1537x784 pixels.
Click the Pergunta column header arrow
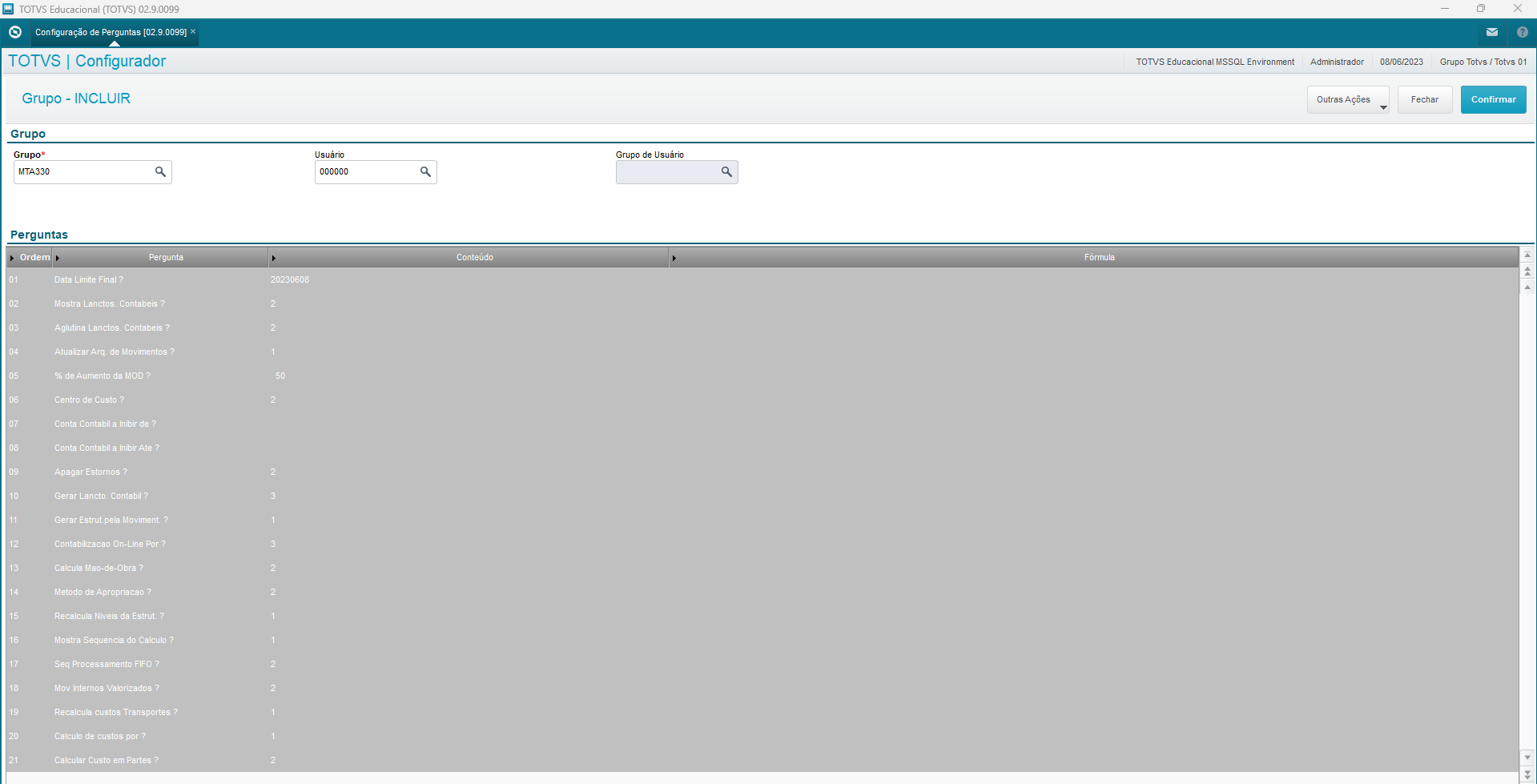pos(58,258)
